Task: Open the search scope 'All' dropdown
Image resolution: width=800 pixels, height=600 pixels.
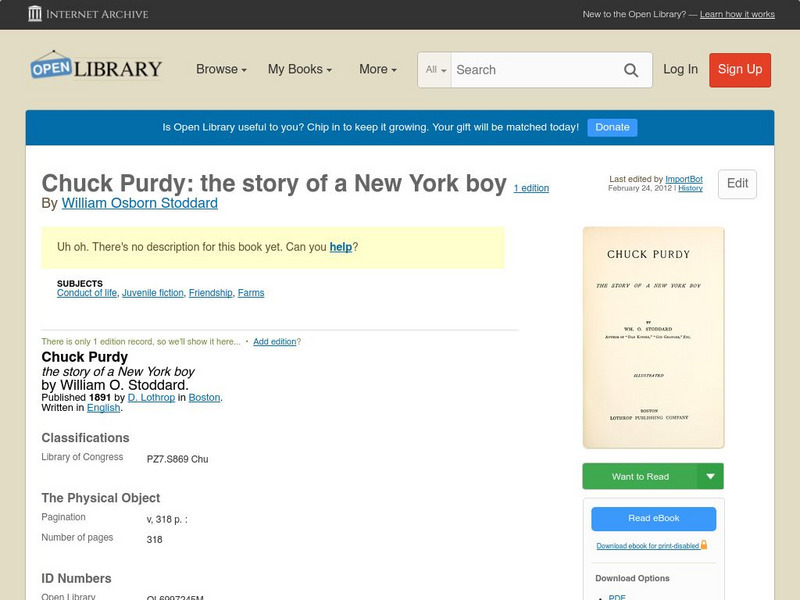Action: (x=436, y=70)
